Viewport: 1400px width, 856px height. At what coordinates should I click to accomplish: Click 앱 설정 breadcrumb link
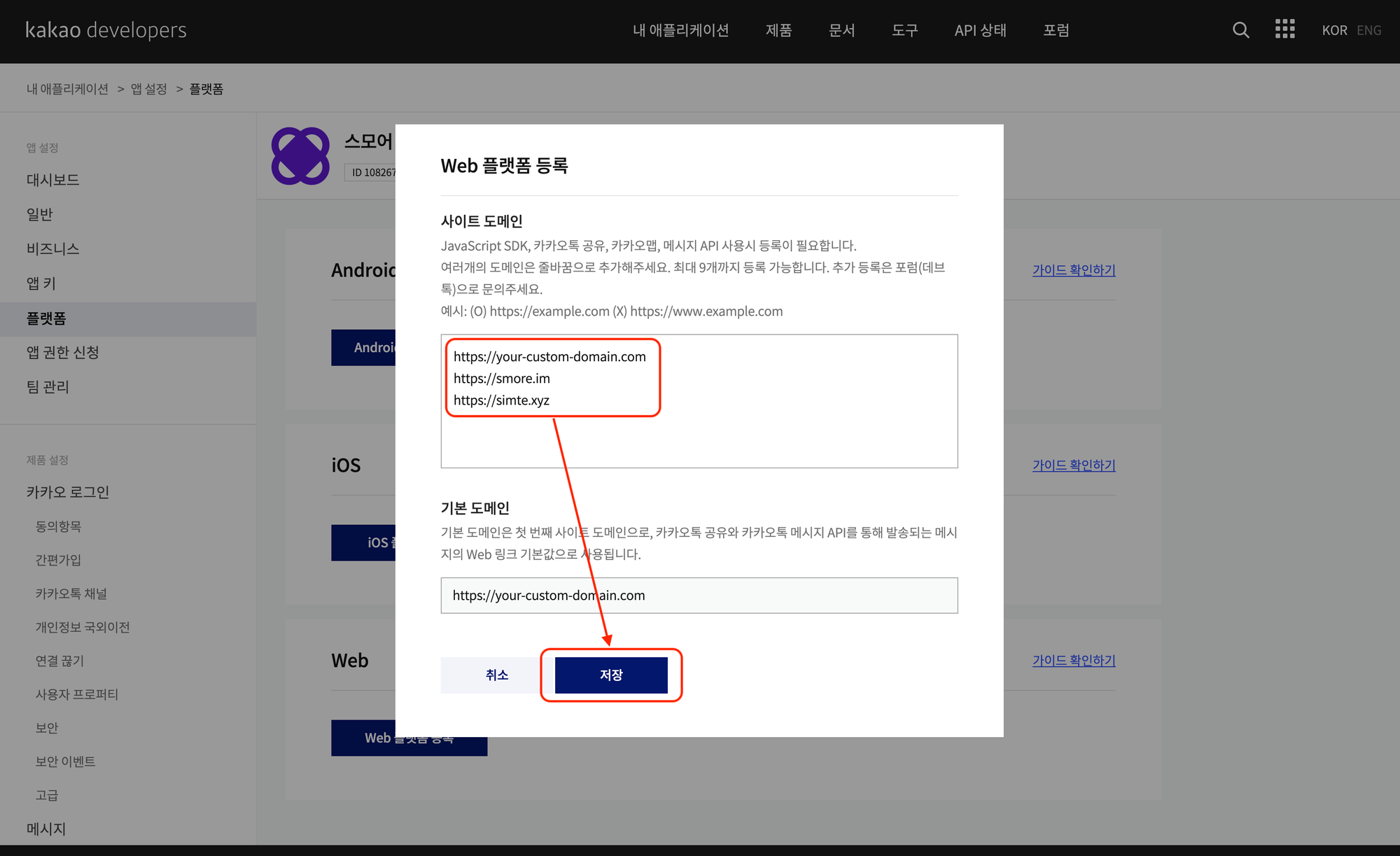(x=149, y=89)
